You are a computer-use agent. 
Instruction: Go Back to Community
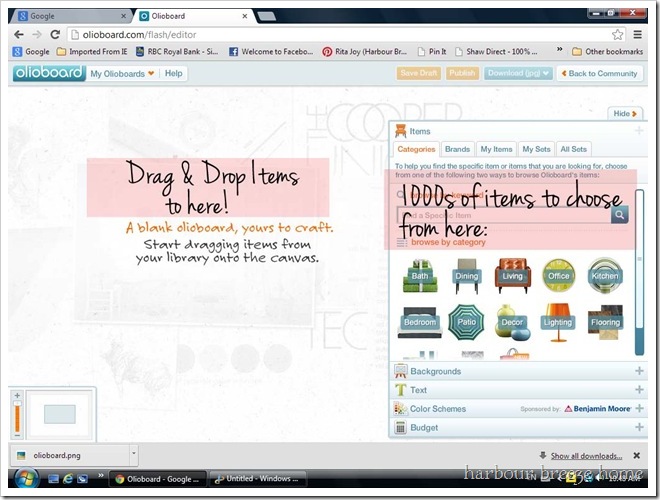tap(599, 73)
